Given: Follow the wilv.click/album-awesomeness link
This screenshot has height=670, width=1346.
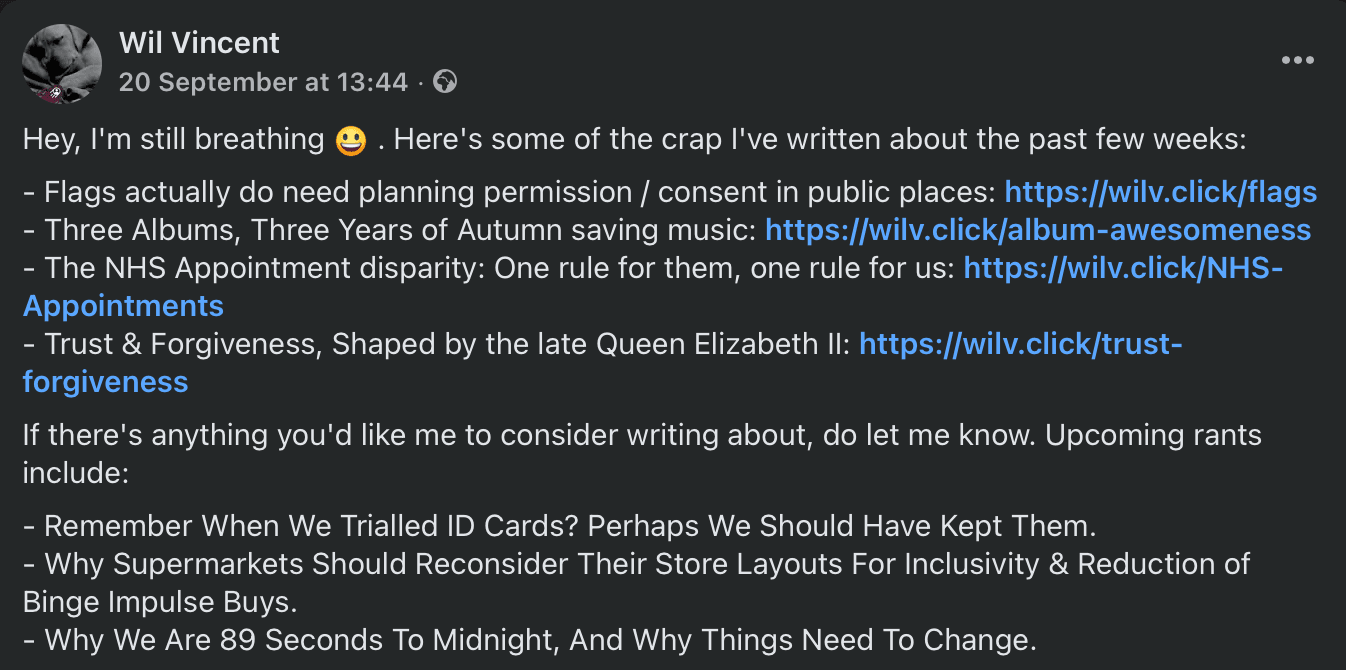Looking at the screenshot, I should coord(1037,230).
